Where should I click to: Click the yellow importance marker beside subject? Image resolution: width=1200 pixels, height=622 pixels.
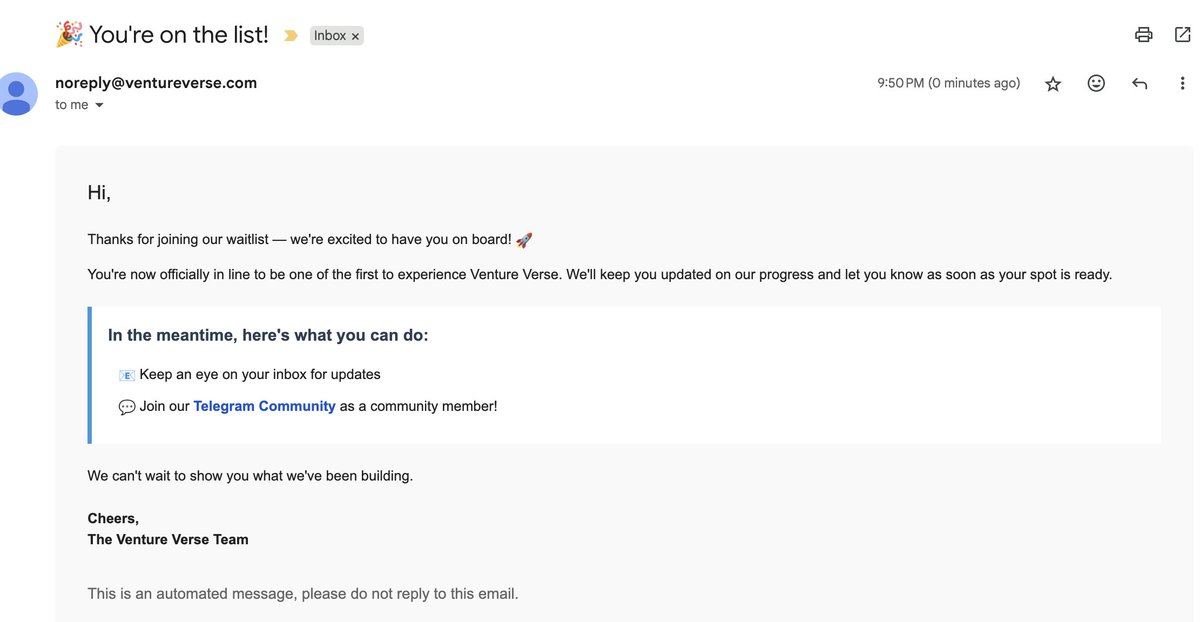coord(290,36)
